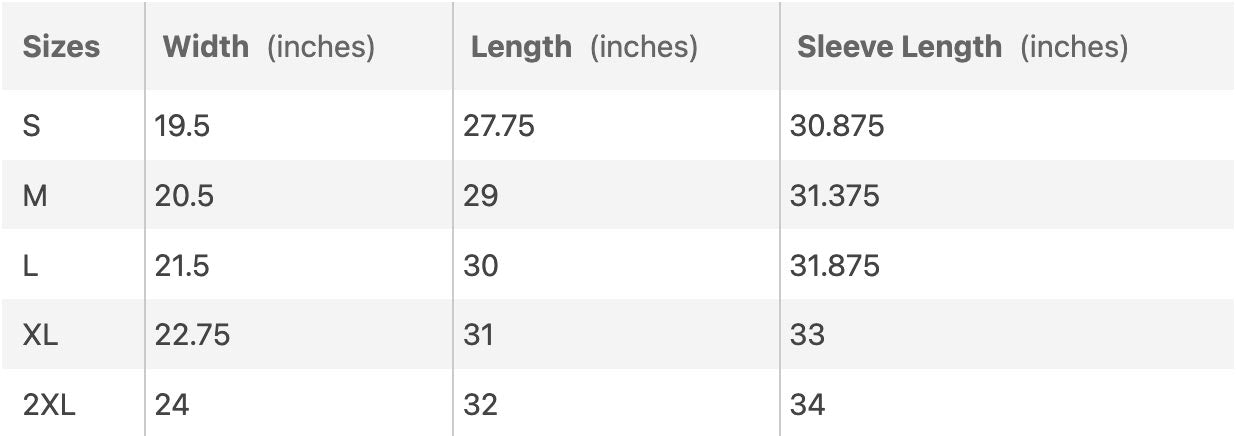
Task: Click the 2XL sleeve length 34
Action: (807, 404)
